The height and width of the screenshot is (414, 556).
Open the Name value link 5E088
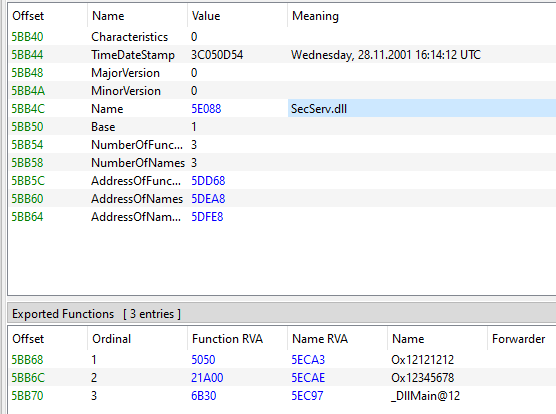206,108
